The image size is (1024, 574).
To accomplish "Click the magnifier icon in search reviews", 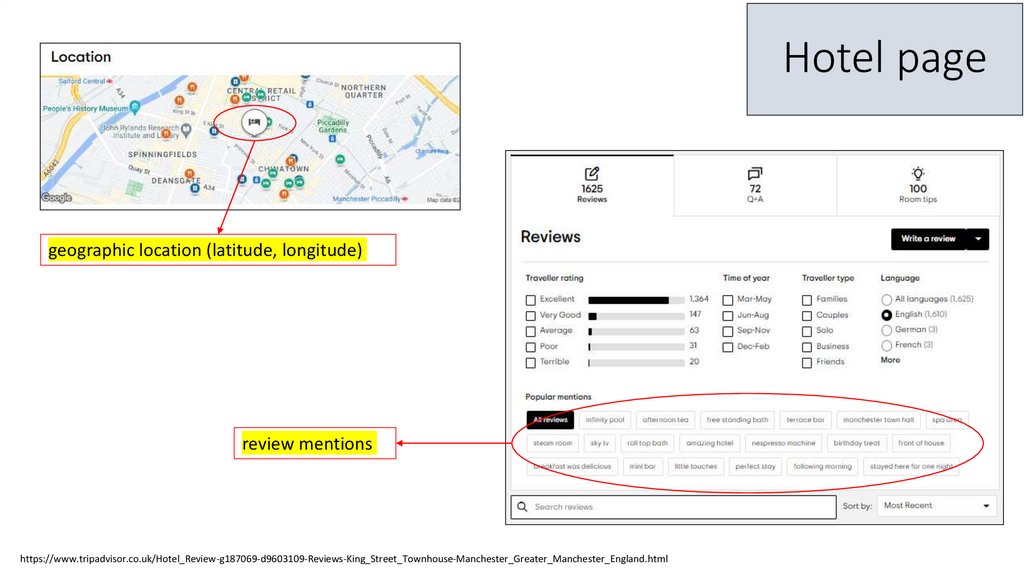I will (x=522, y=507).
